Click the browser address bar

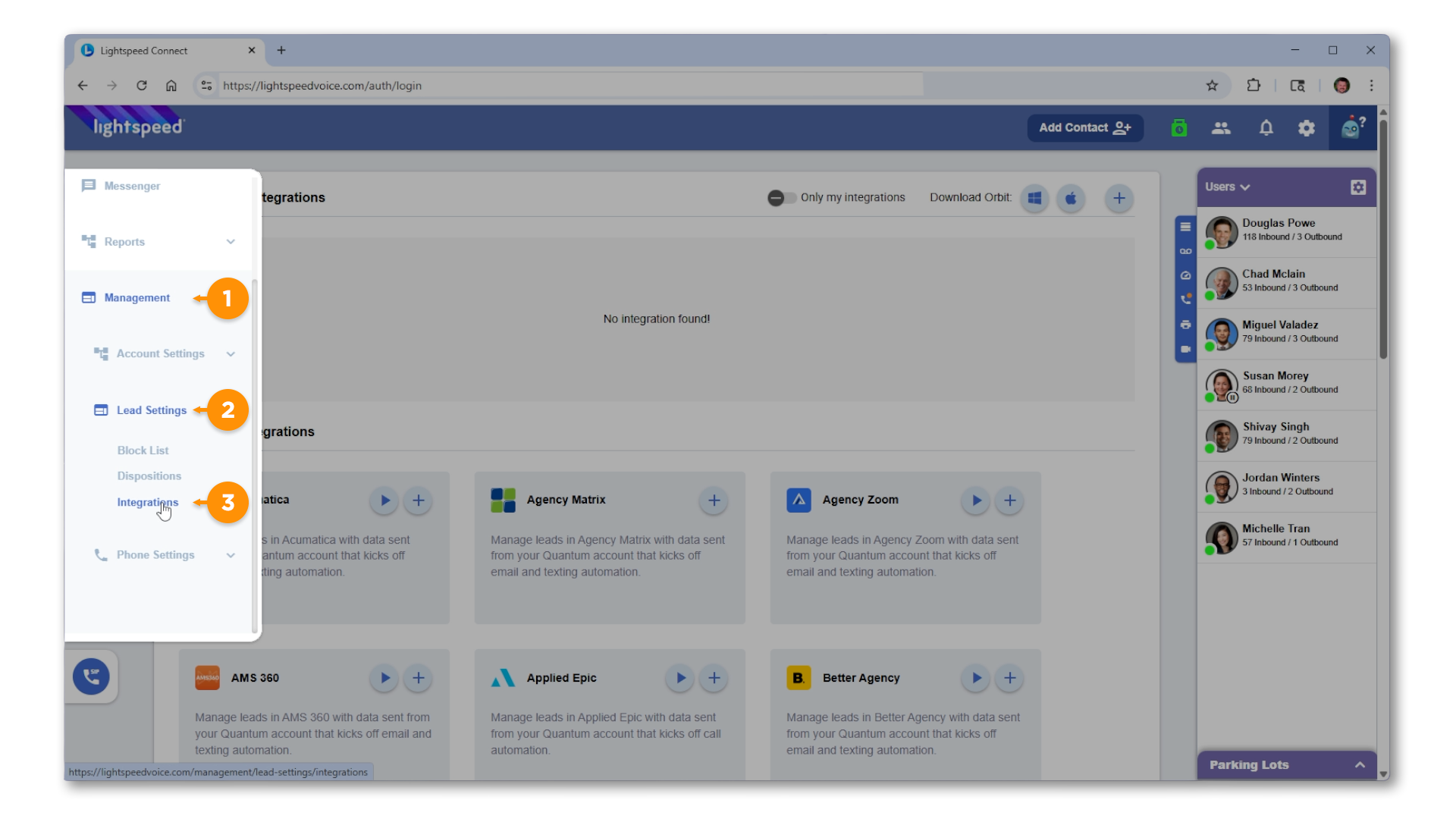569,86
